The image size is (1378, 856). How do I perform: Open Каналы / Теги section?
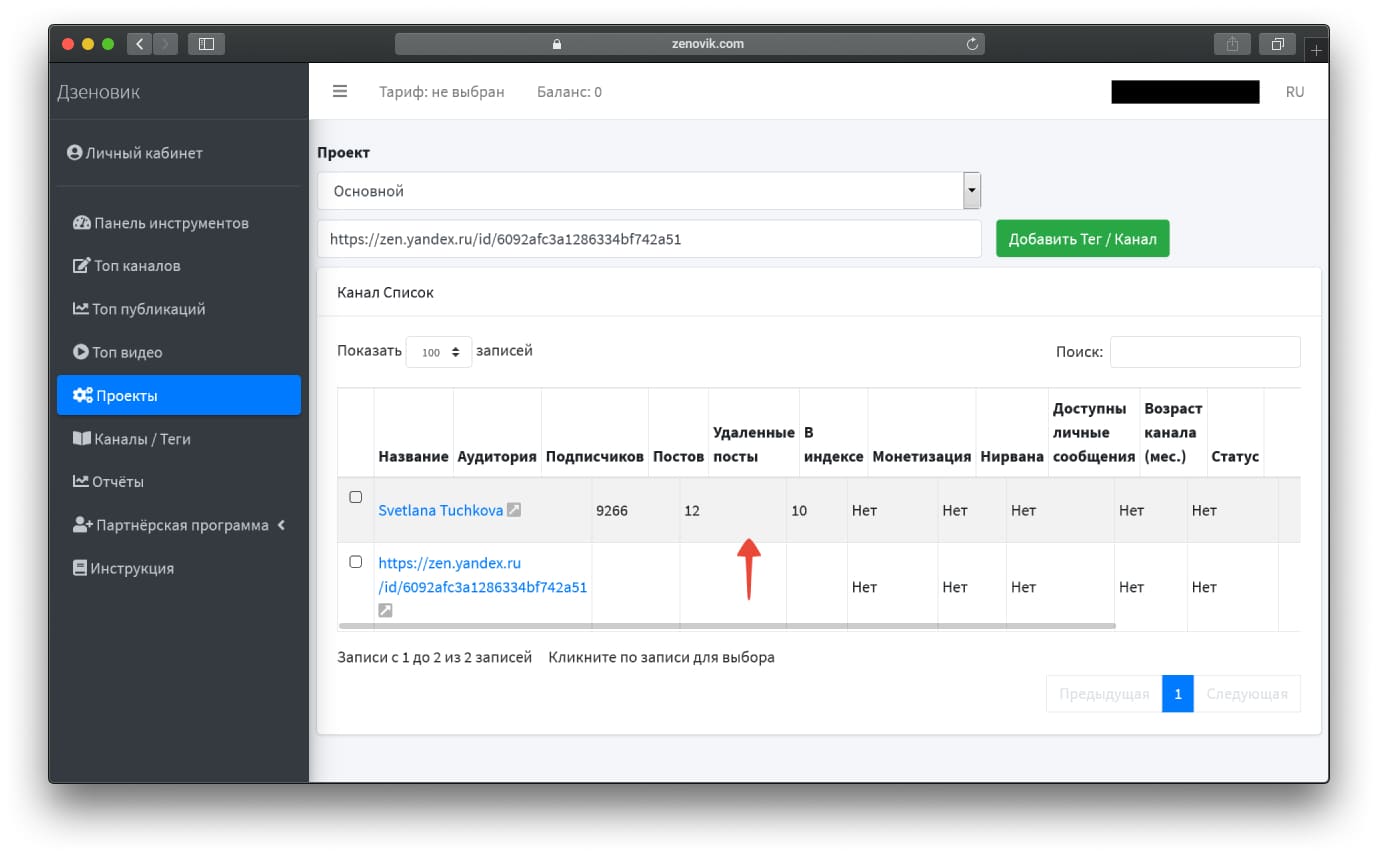(179, 438)
